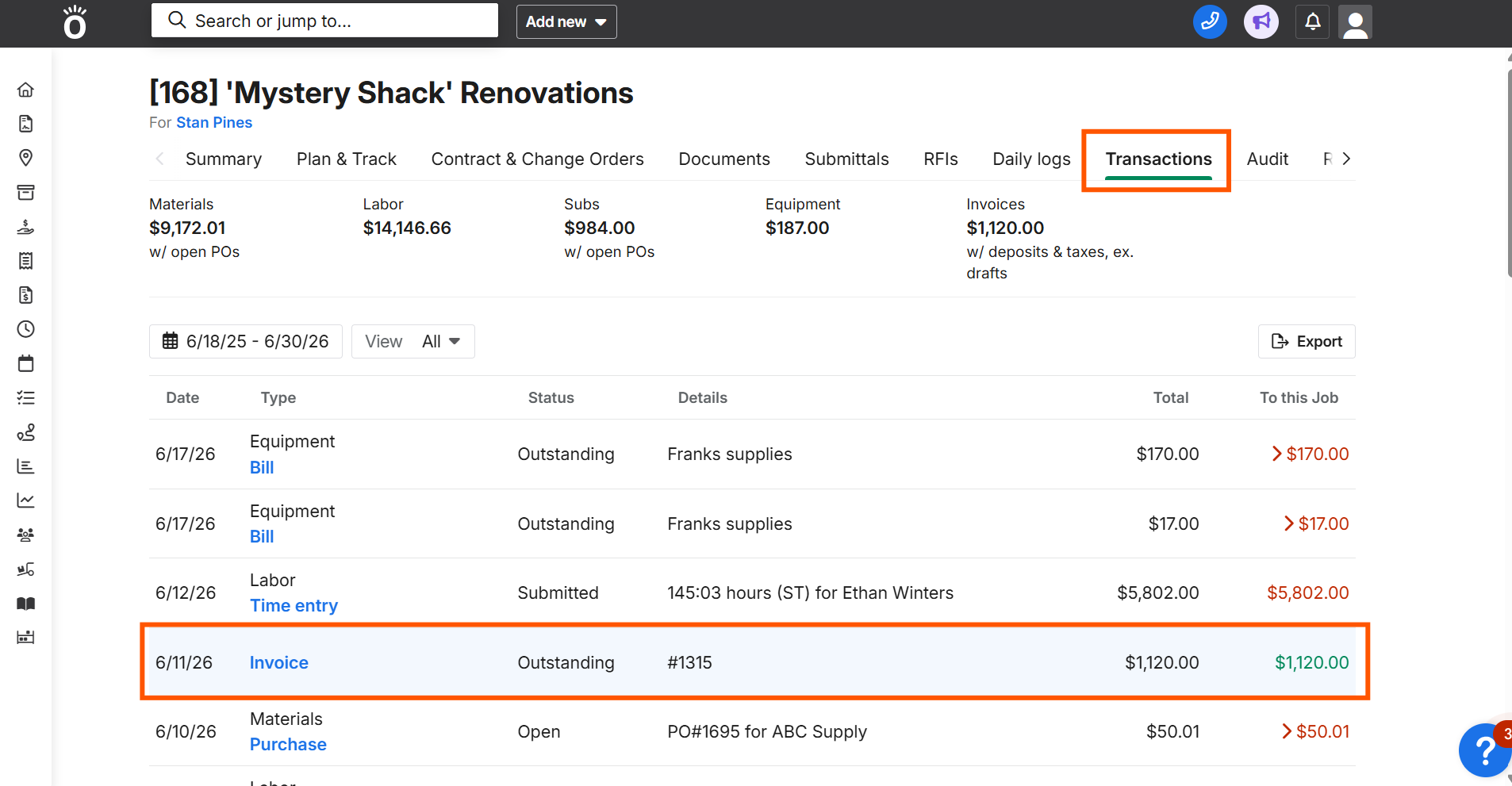Open the Bill link for $170.00 row

click(x=262, y=467)
